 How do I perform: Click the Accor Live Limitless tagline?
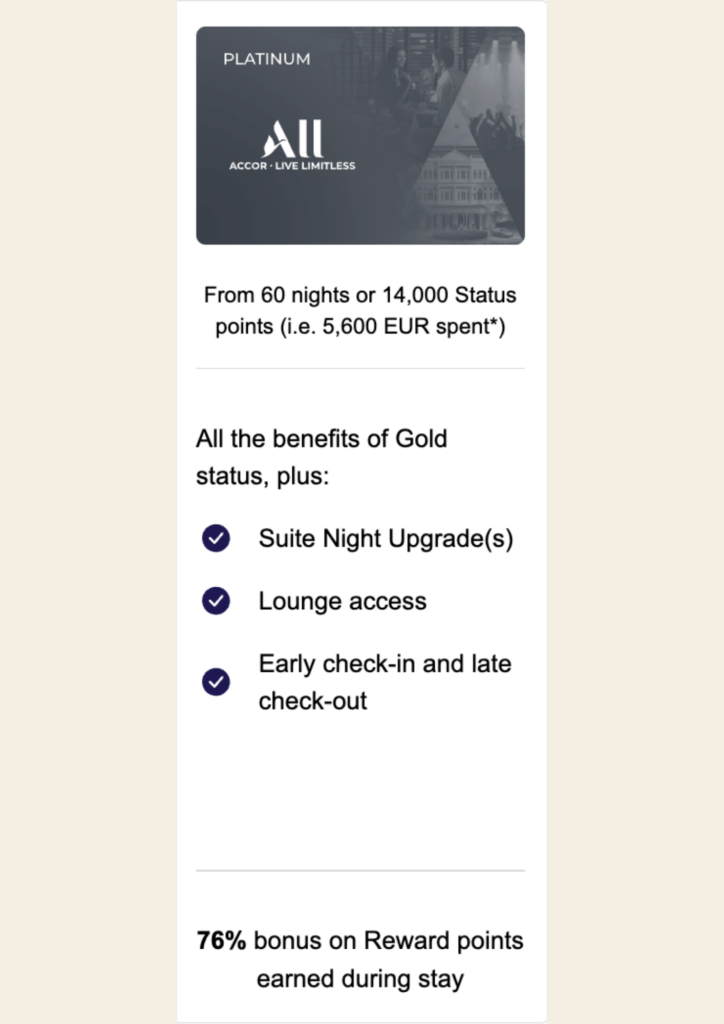[x=292, y=166]
